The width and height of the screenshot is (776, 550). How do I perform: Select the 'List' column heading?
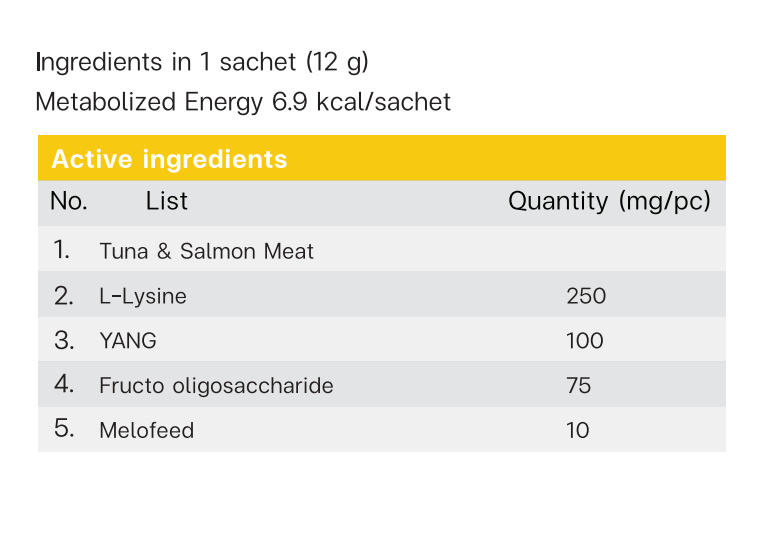tap(166, 201)
